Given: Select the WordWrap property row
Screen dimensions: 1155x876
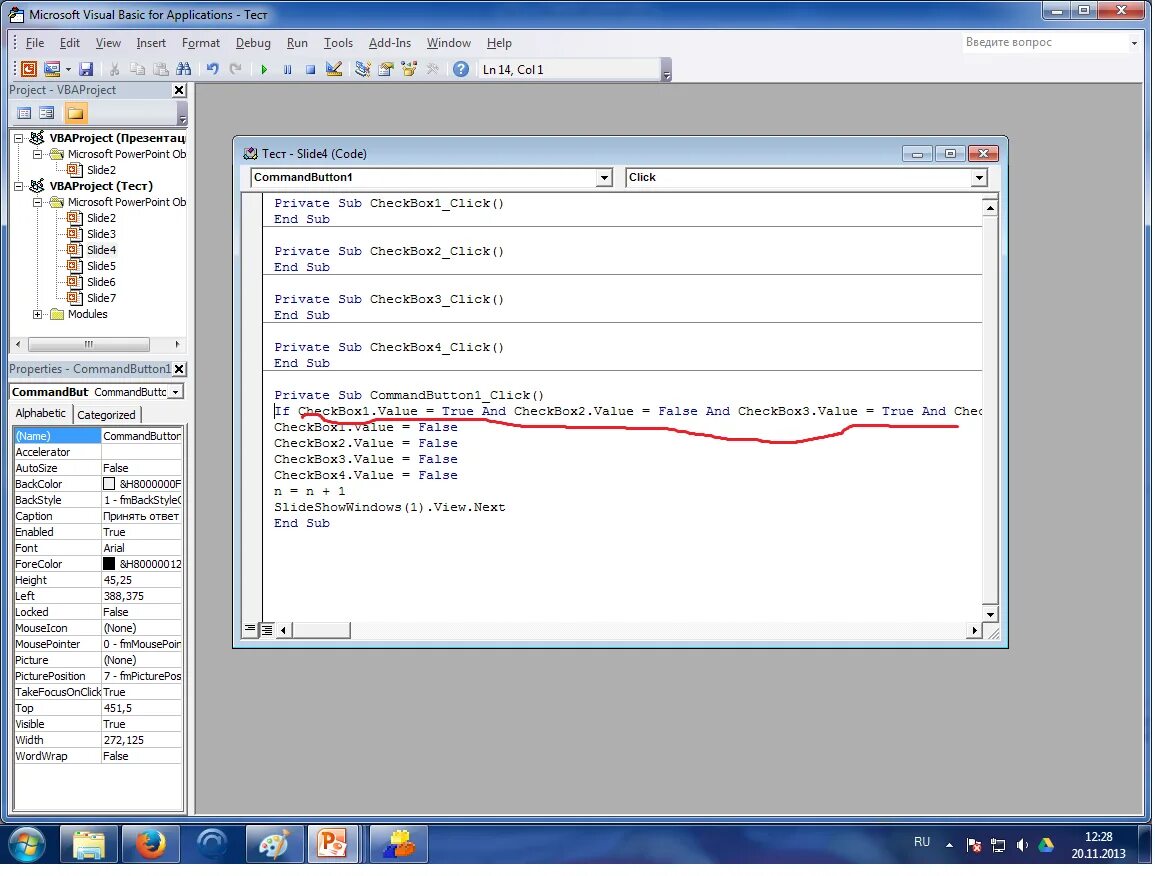Looking at the screenshot, I should pos(98,757).
